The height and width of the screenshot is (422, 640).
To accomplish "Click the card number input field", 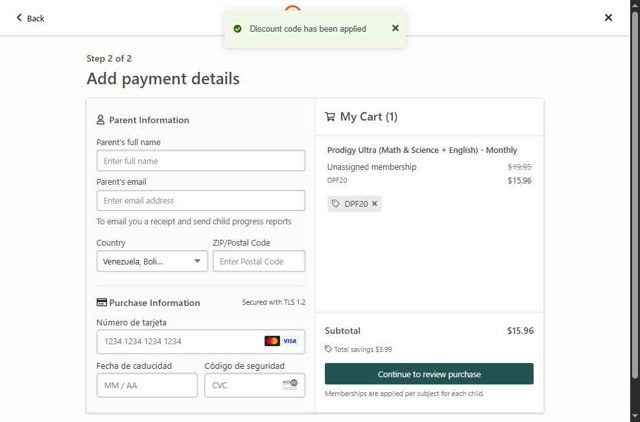I will [x=180, y=342].
